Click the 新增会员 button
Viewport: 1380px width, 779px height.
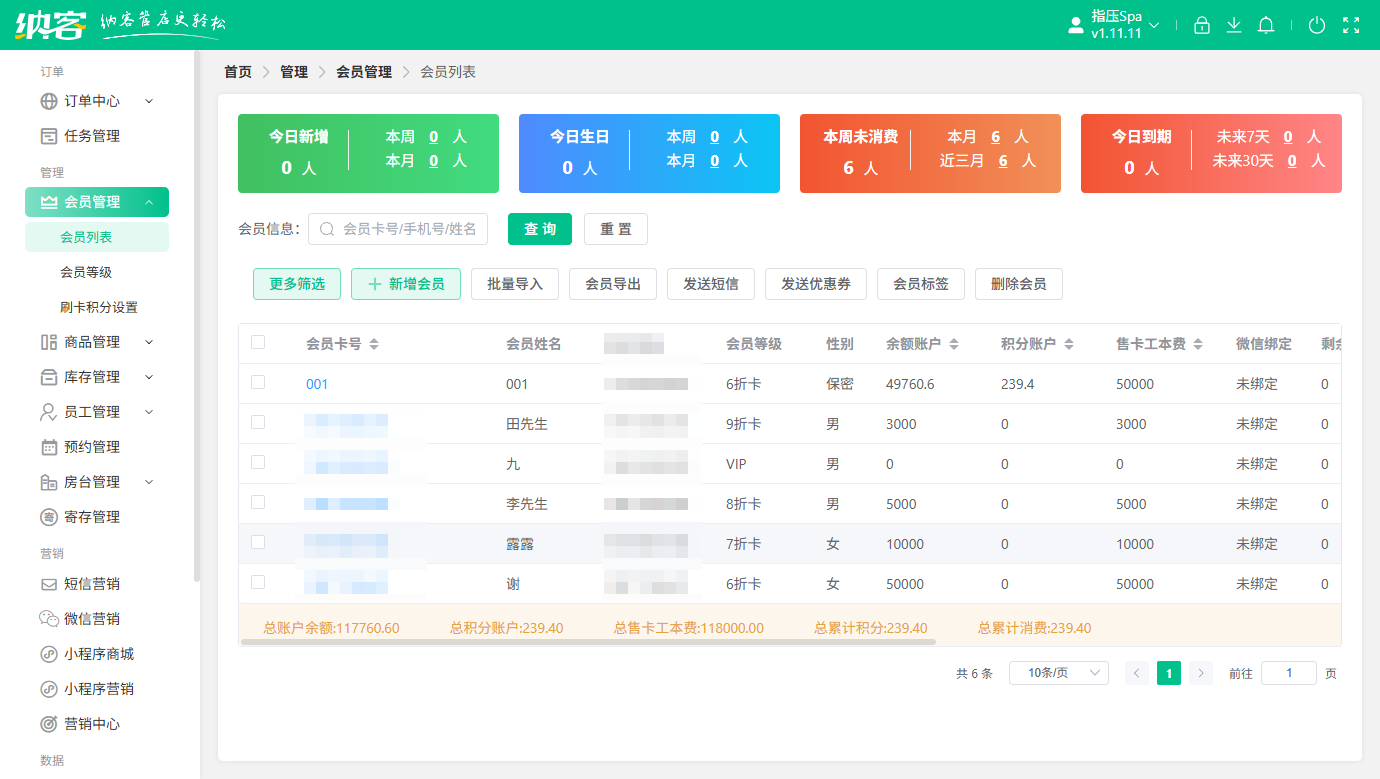coord(405,284)
